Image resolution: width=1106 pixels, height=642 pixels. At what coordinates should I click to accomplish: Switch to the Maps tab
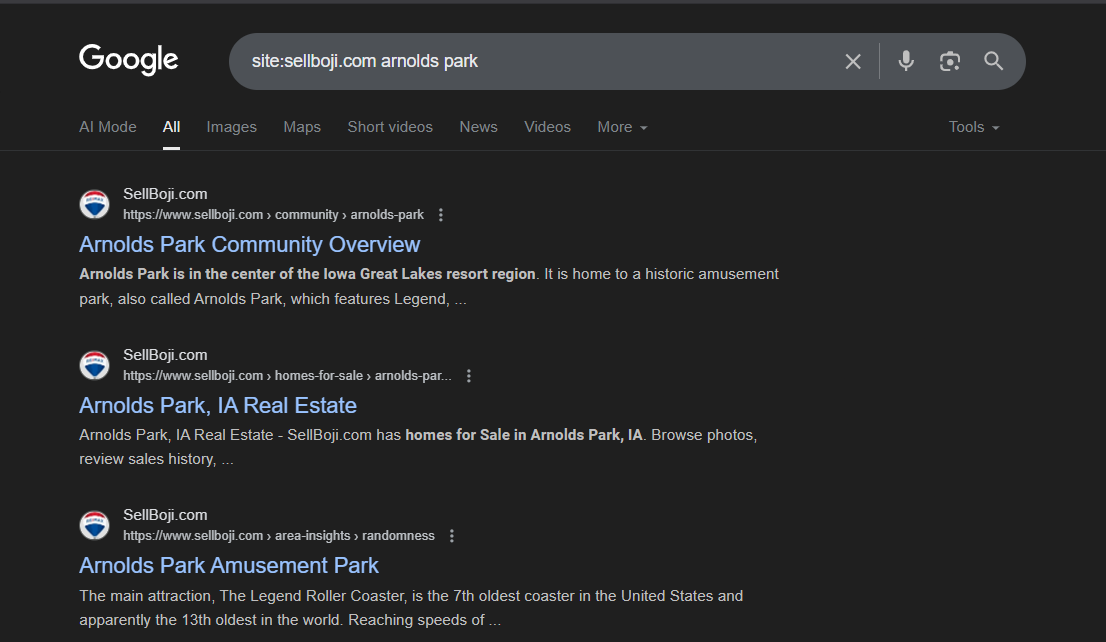tap(302, 127)
